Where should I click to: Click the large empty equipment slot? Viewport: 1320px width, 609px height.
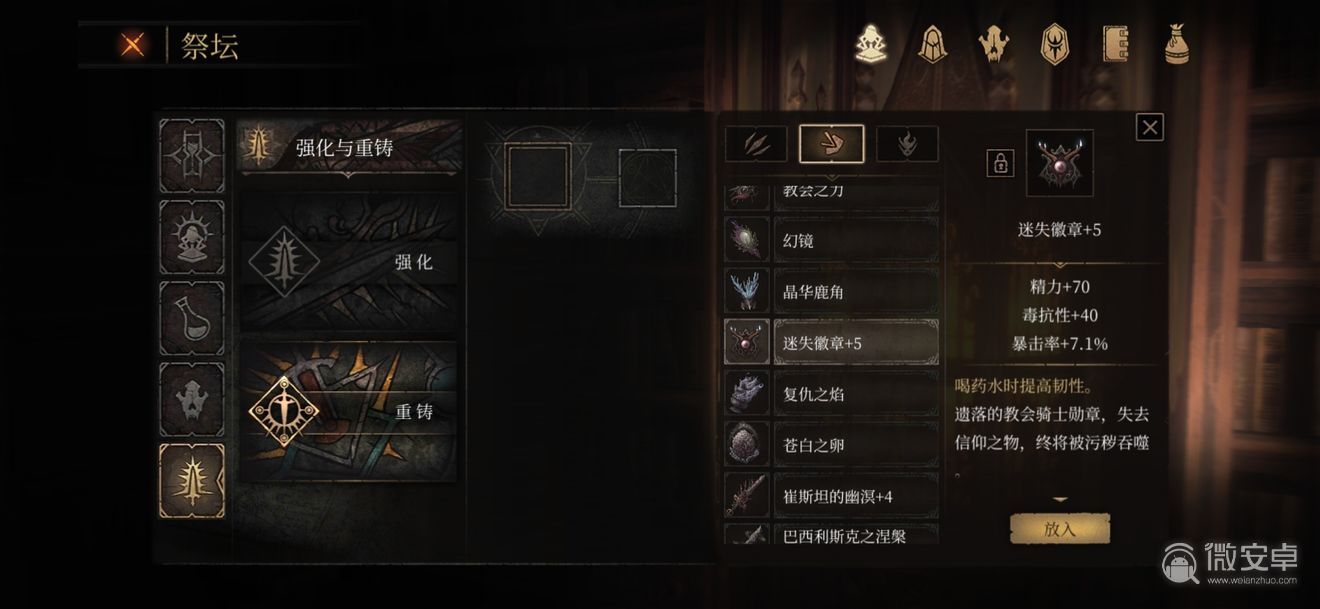pyautogui.click(x=538, y=176)
